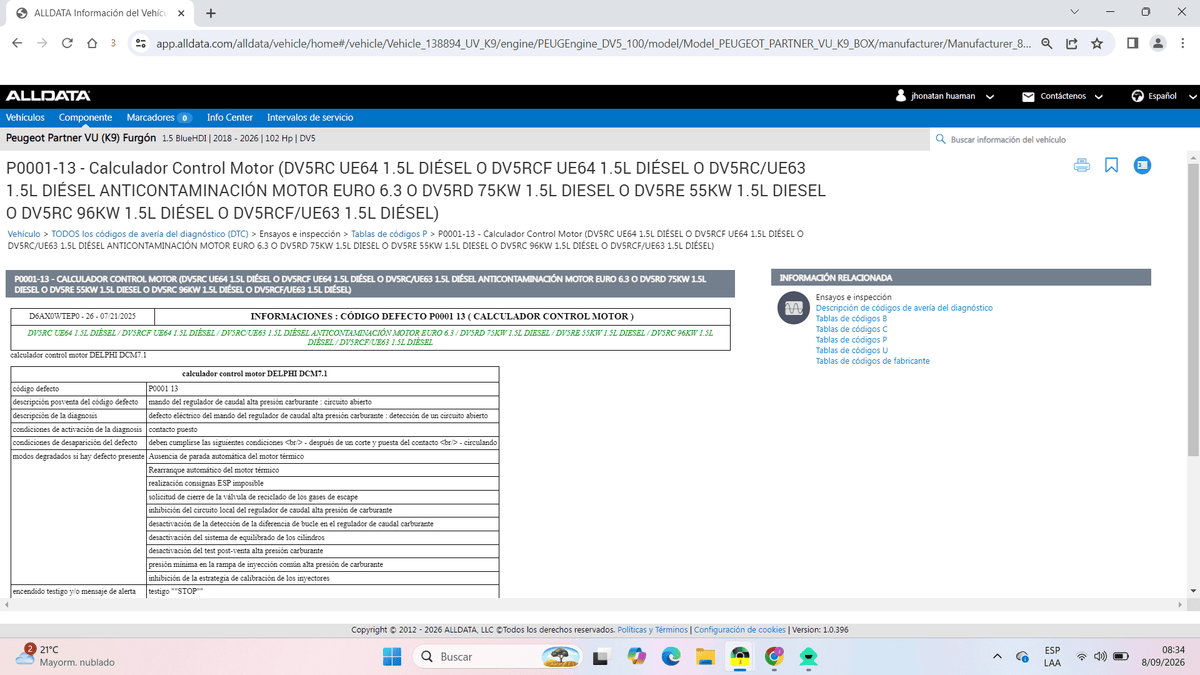Open Chrome three-dot menu
The height and width of the screenshot is (675, 1200).
(1184, 43)
